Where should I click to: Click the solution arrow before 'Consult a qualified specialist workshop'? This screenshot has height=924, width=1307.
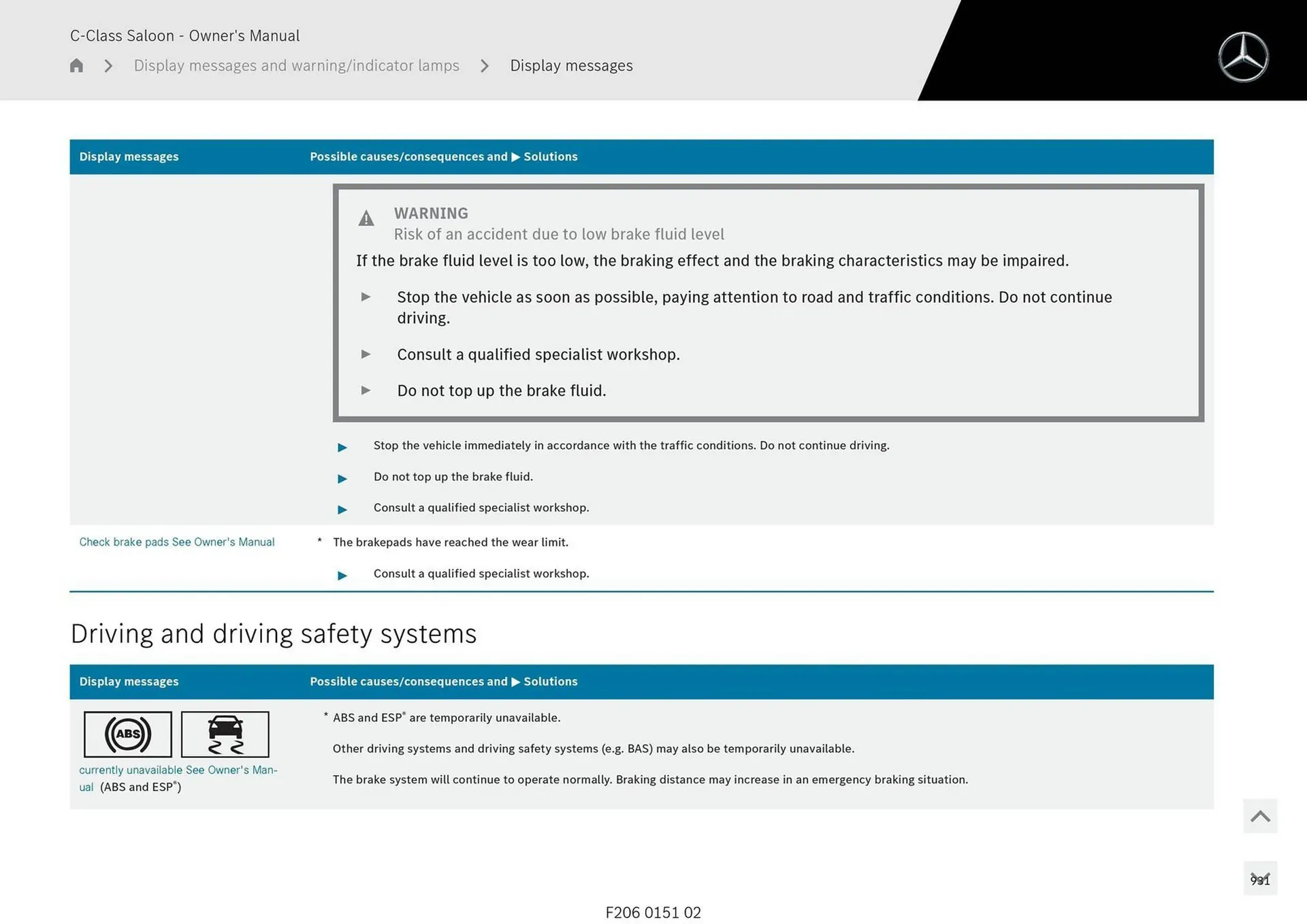click(342, 509)
